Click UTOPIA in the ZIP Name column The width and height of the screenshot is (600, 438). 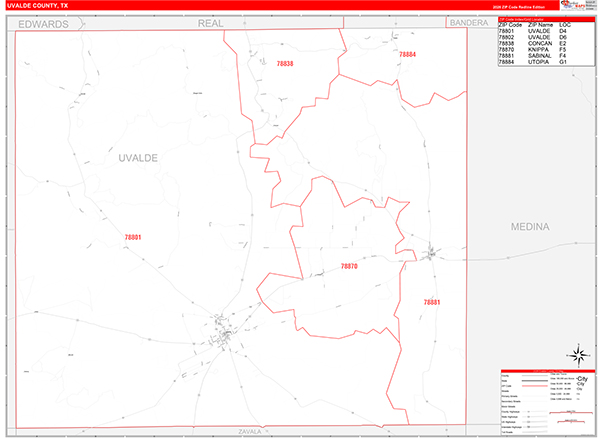pyautogui.click(x=538, y=62)
